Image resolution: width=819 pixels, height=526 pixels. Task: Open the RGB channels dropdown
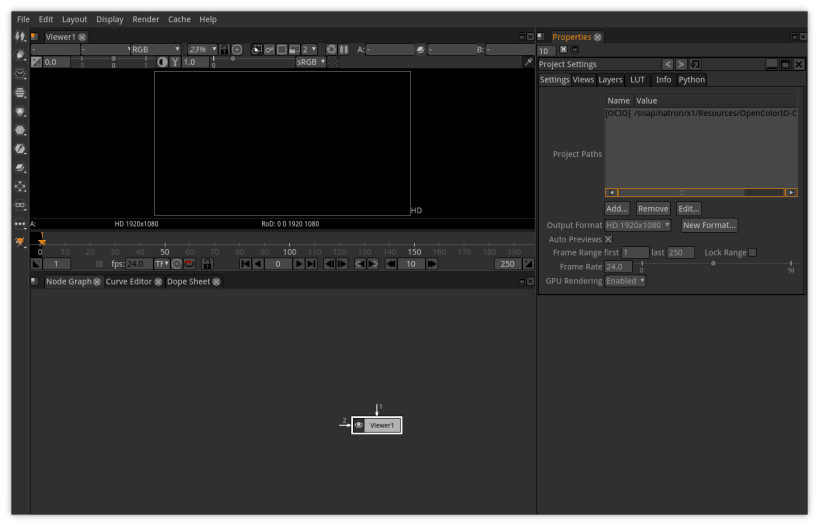pyautogui.click(x=155, y=49)
